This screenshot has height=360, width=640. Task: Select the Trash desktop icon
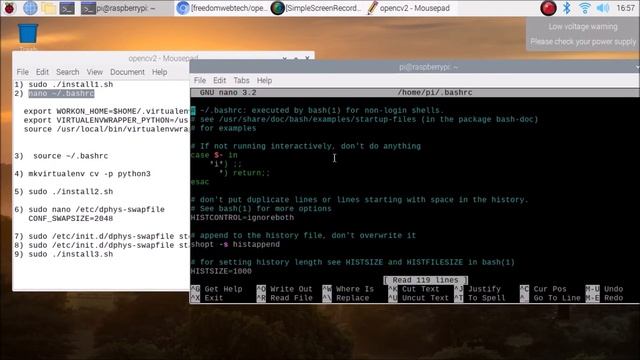[28, 36]
